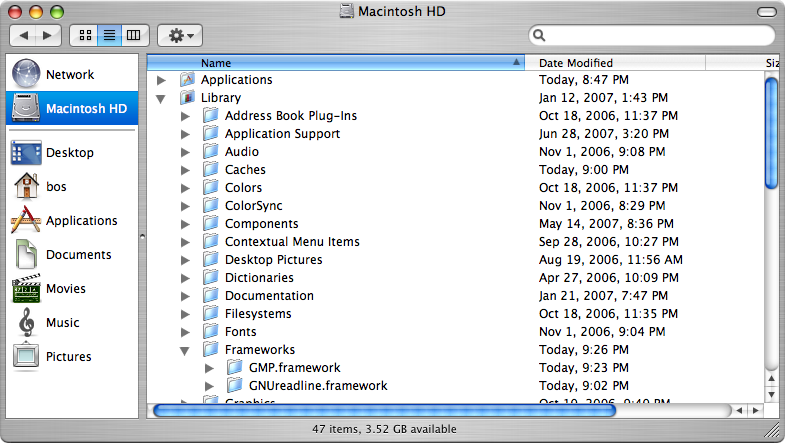
Task: Collapse the Library folder
Action: click(x=161, y=98)
